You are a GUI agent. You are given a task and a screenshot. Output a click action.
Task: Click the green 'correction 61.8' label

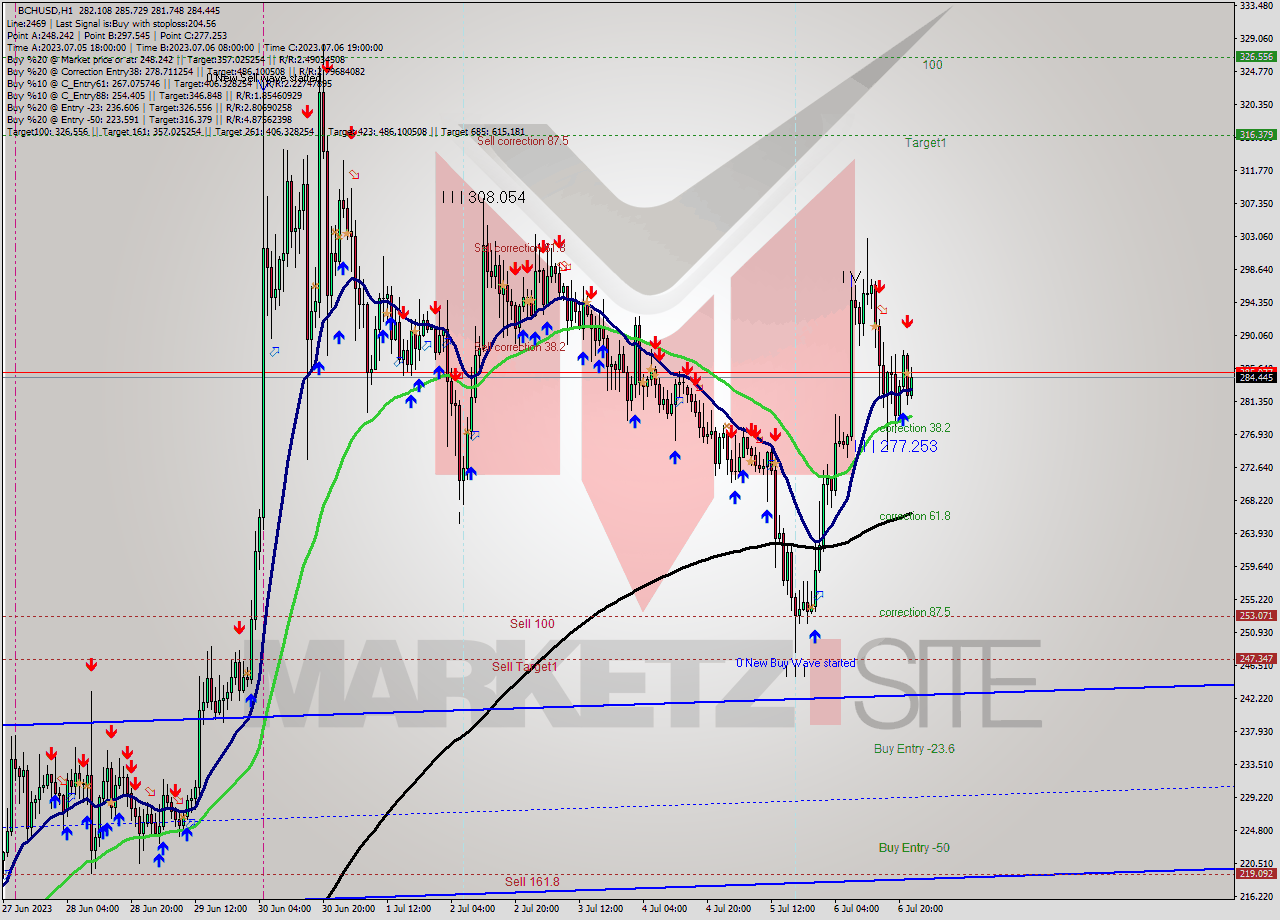[914, 516]
